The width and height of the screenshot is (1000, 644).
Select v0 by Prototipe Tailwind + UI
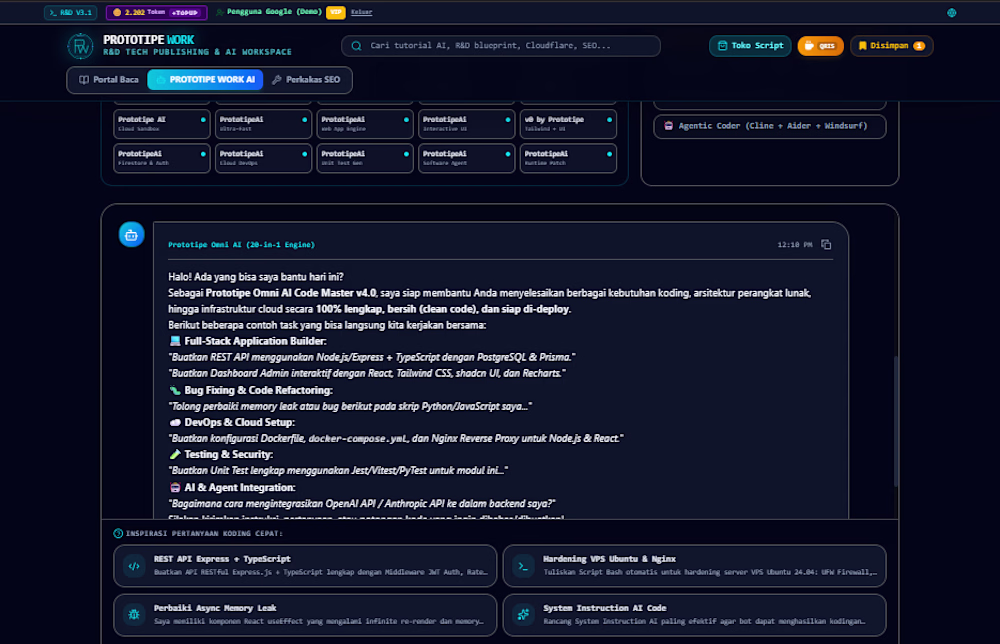568,124
